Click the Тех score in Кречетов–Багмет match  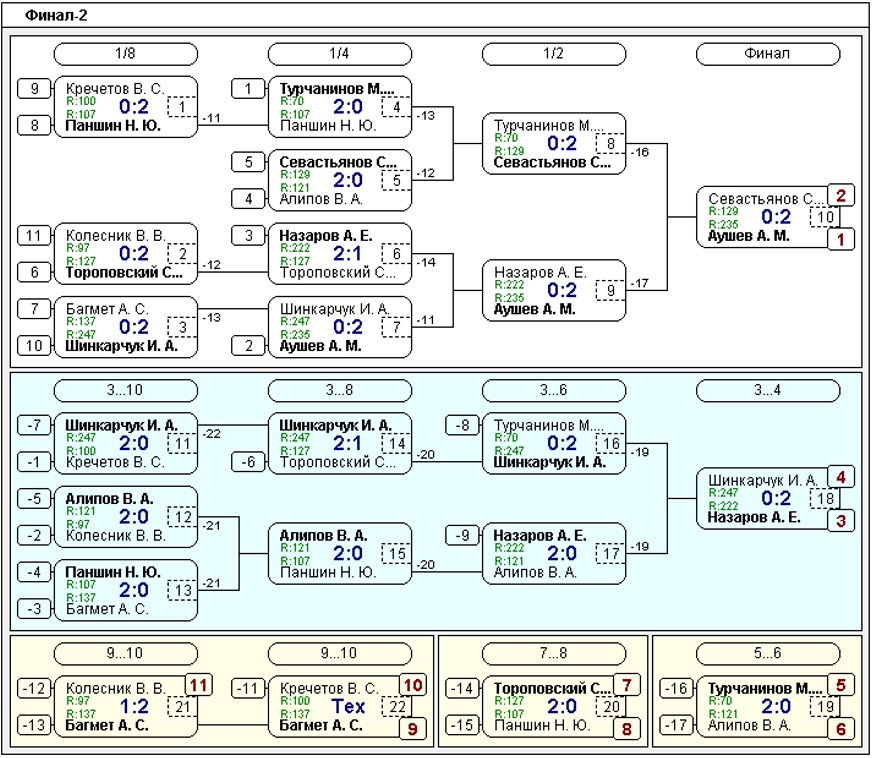[348, 706]
